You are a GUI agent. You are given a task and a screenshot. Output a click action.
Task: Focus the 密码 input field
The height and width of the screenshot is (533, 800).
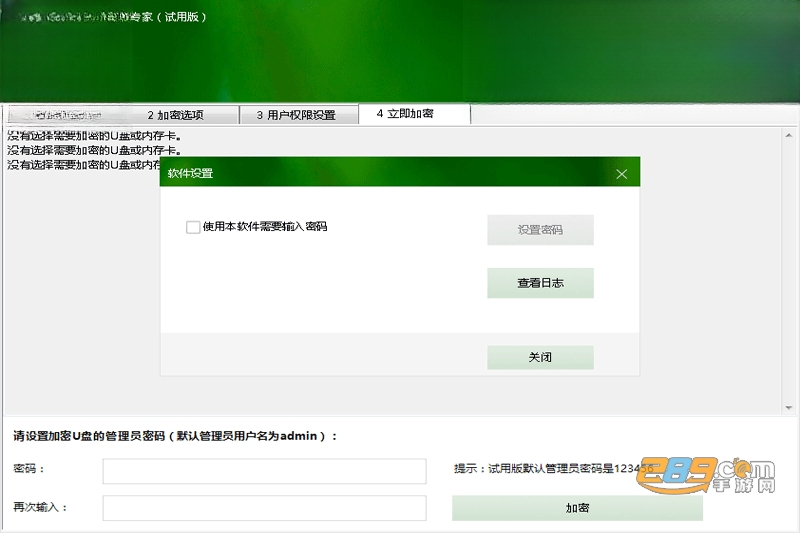(x=264, y=471)
